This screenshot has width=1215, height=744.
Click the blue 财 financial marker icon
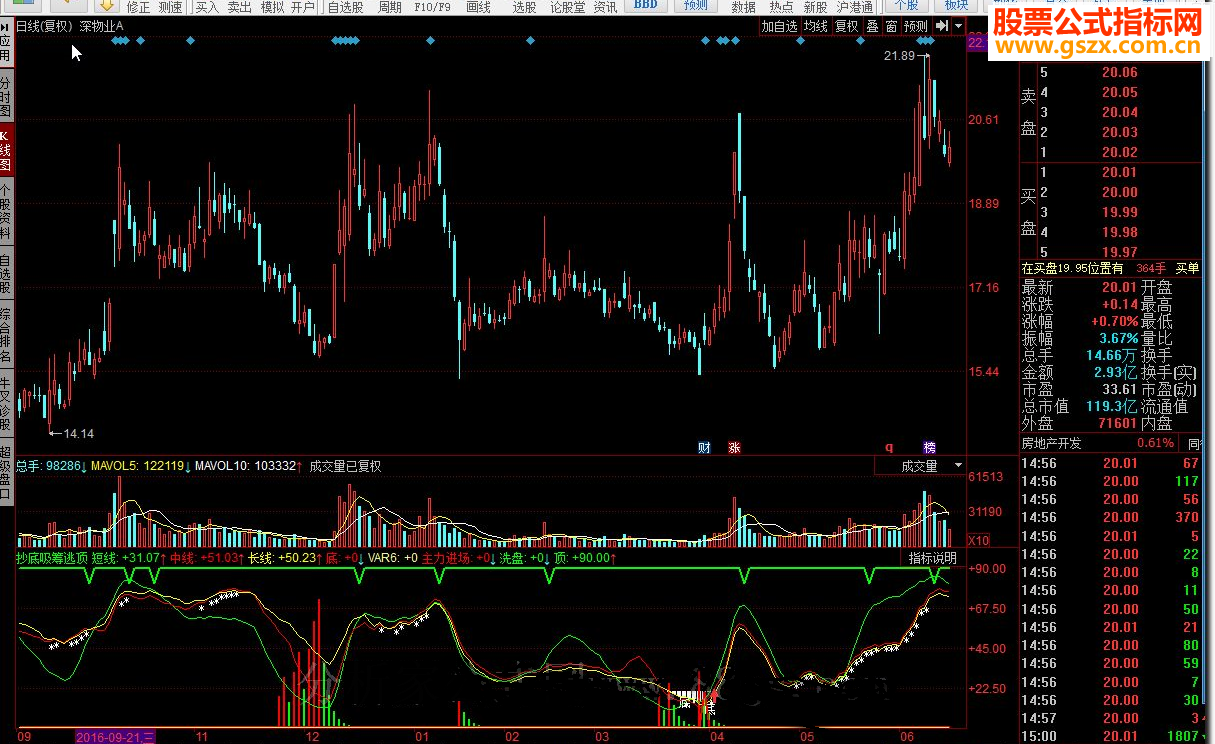click(704, 447)
